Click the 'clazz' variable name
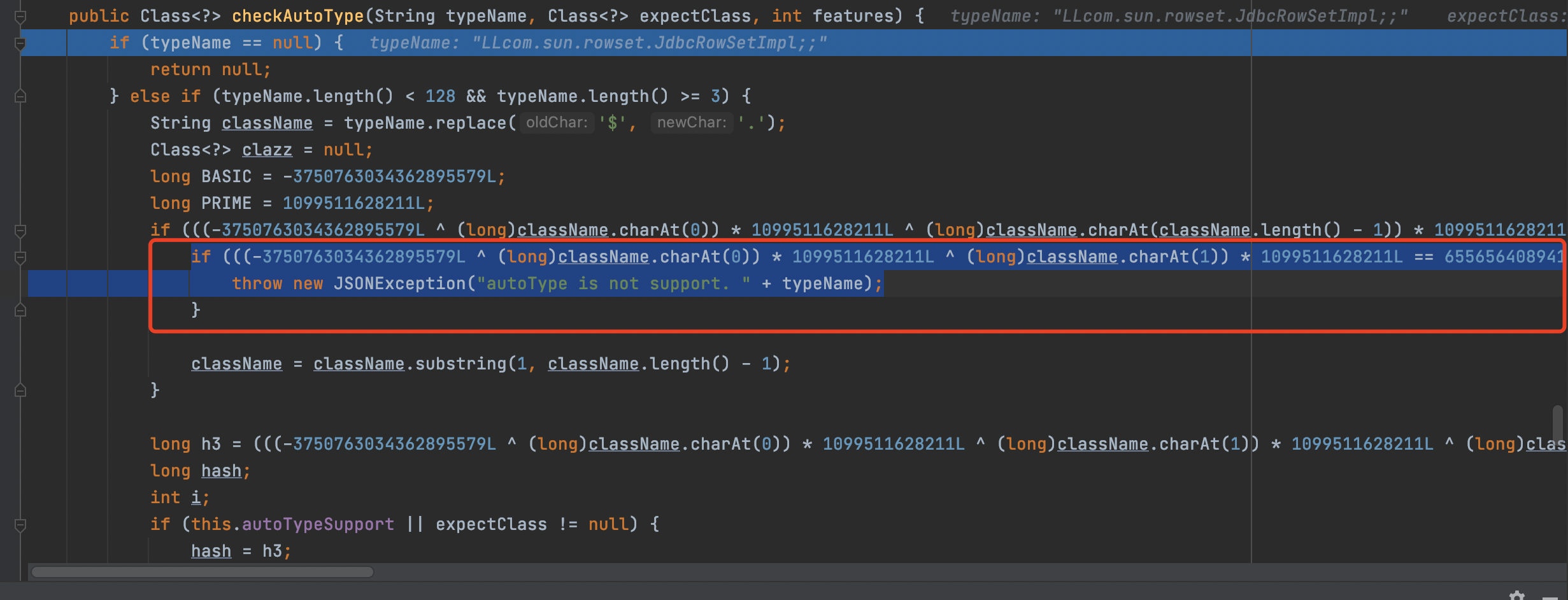1568x600 pixels. coord(267,150)
